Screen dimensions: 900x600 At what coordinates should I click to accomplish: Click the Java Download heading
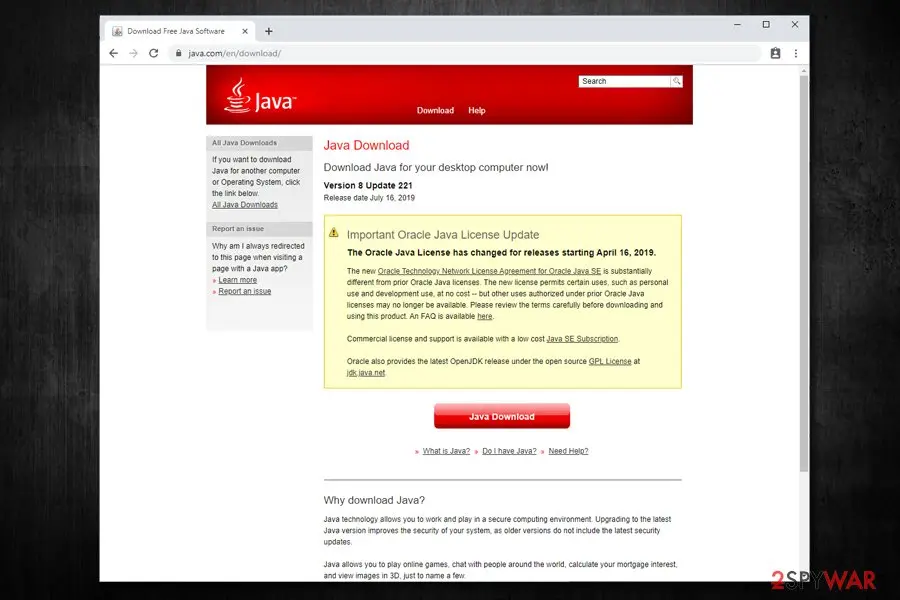(366, 145)
